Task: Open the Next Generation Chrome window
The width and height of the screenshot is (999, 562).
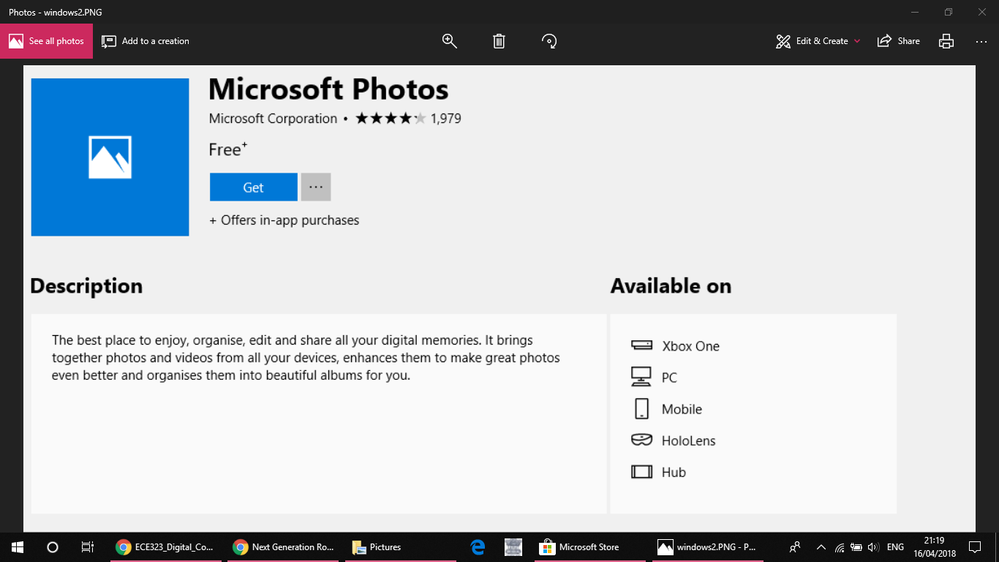Action: tap(283, 547)
